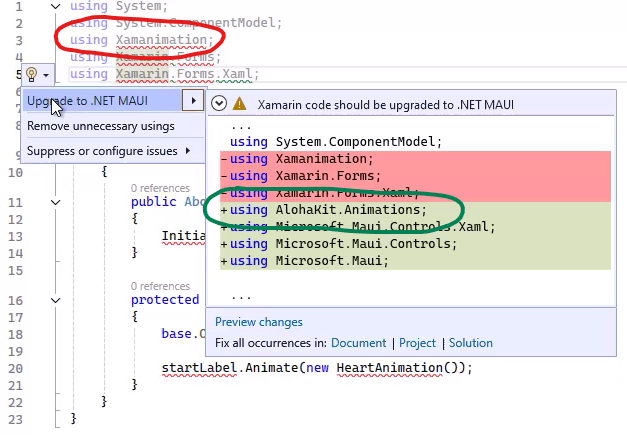The image size is (627, 435).
Task: Click '+using AlohaKit.Animations;' in the preview
Action: tap(324, 210)
